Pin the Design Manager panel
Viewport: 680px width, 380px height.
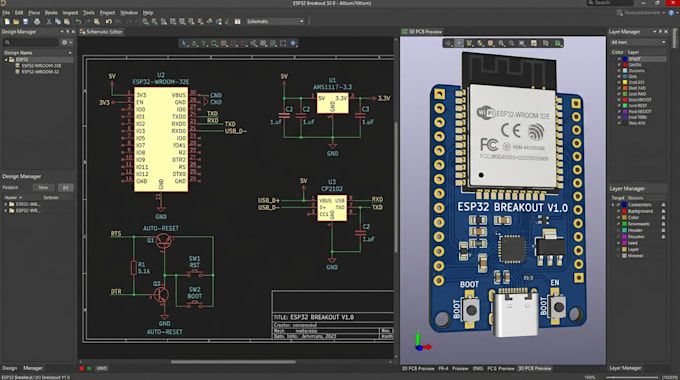tap(67, 32)
